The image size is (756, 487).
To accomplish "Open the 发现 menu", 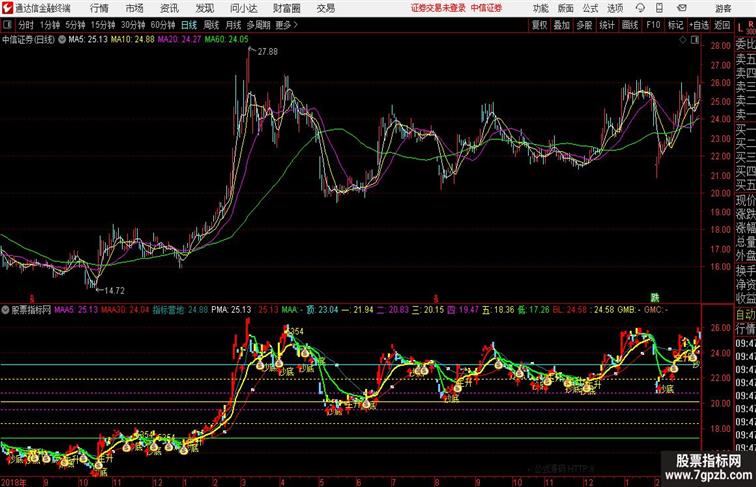I will 204,8.
